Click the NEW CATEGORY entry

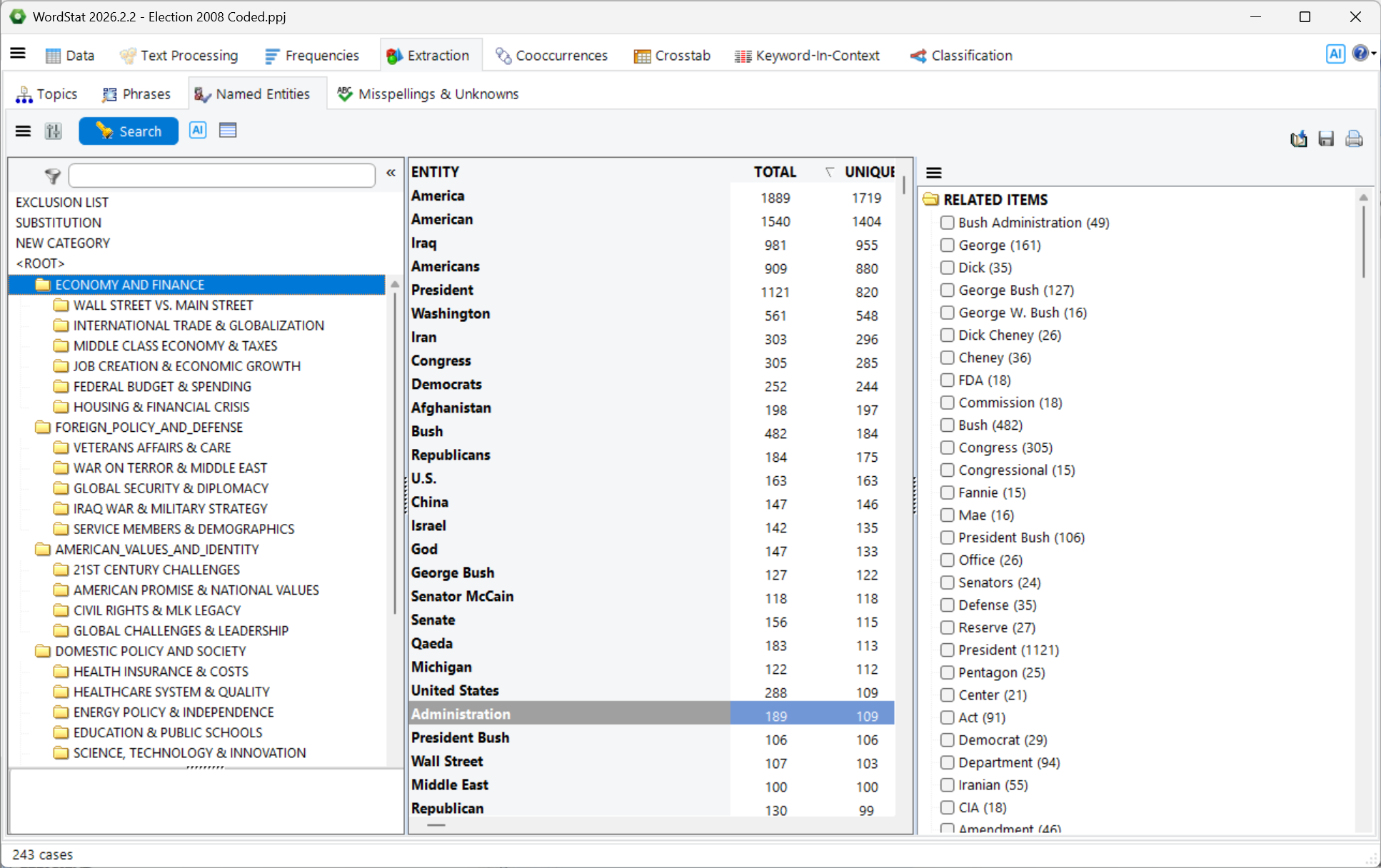click(x=63, y=243)
